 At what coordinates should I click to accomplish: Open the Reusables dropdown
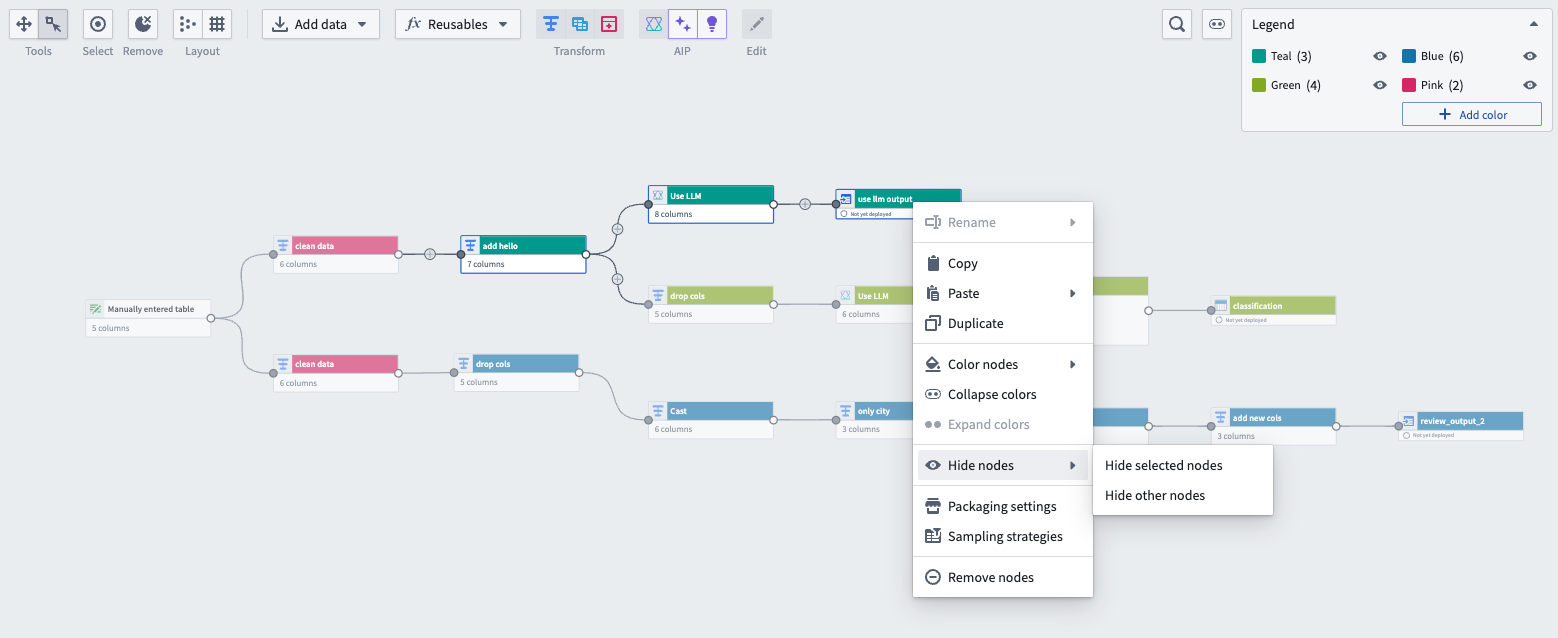(x=458, y=24)
